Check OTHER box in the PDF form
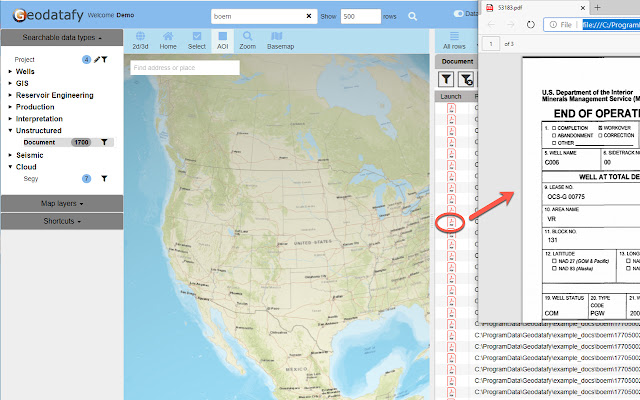Screen dimensions: 640x400 pos(554,143)
